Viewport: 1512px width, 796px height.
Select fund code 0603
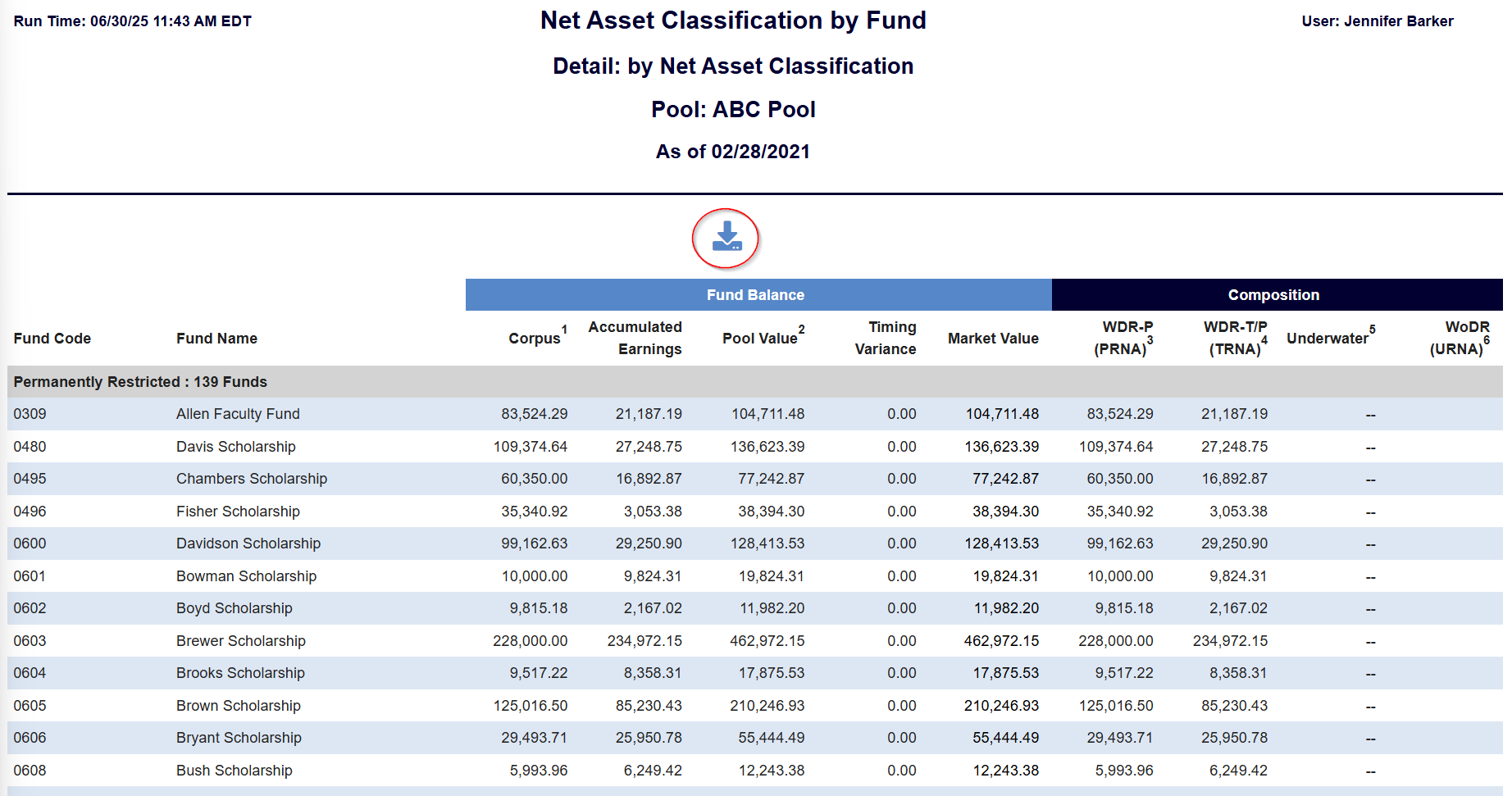(30, 641)
